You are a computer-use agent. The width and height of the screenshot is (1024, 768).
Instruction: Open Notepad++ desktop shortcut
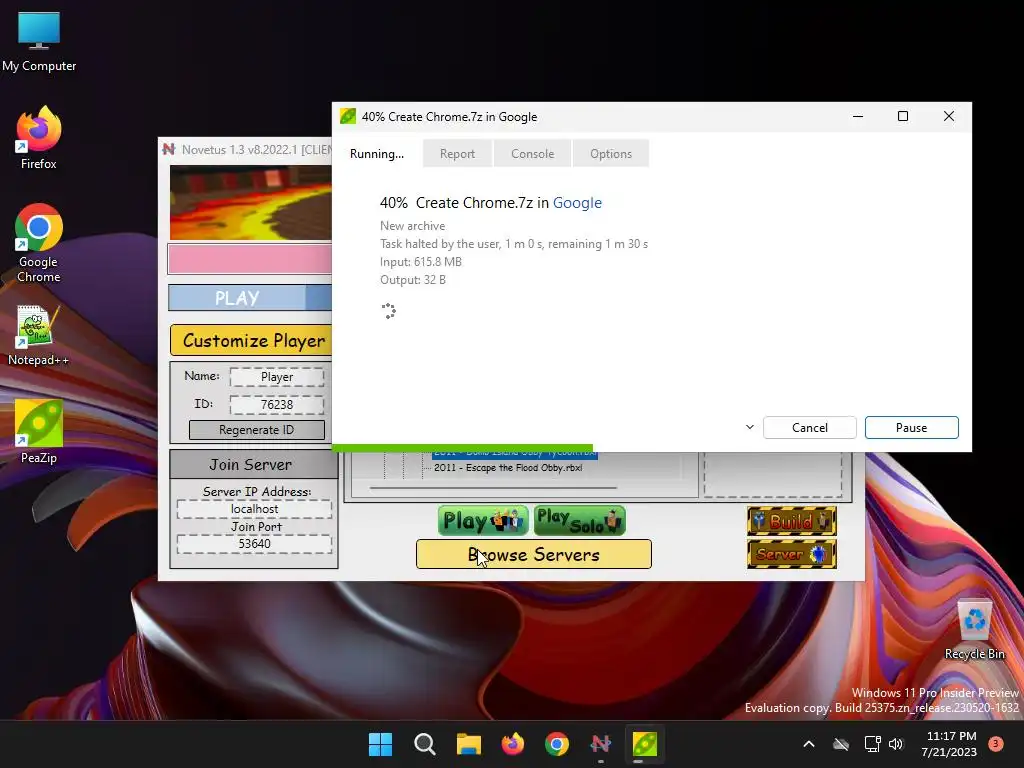[x=39, y=335]
